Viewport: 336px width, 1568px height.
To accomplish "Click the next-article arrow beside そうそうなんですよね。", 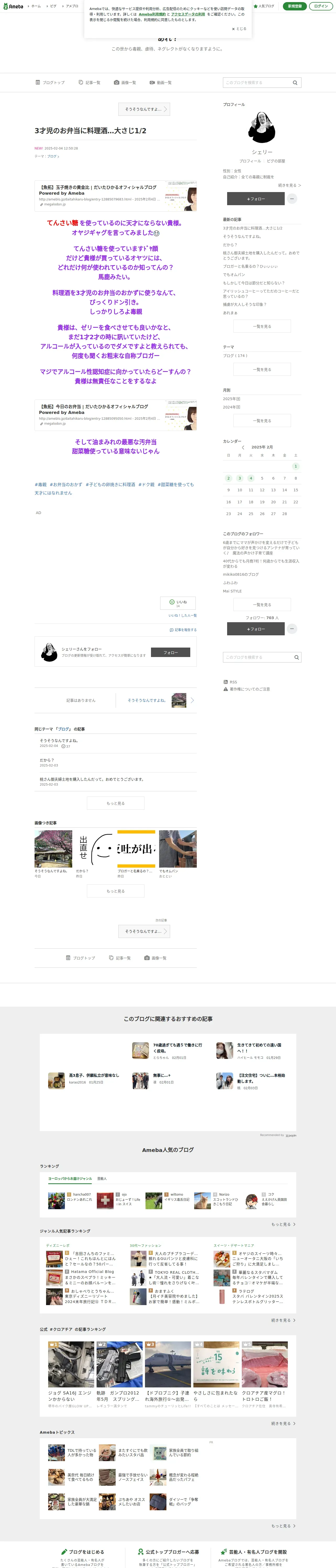I will (x=193, y=701).
